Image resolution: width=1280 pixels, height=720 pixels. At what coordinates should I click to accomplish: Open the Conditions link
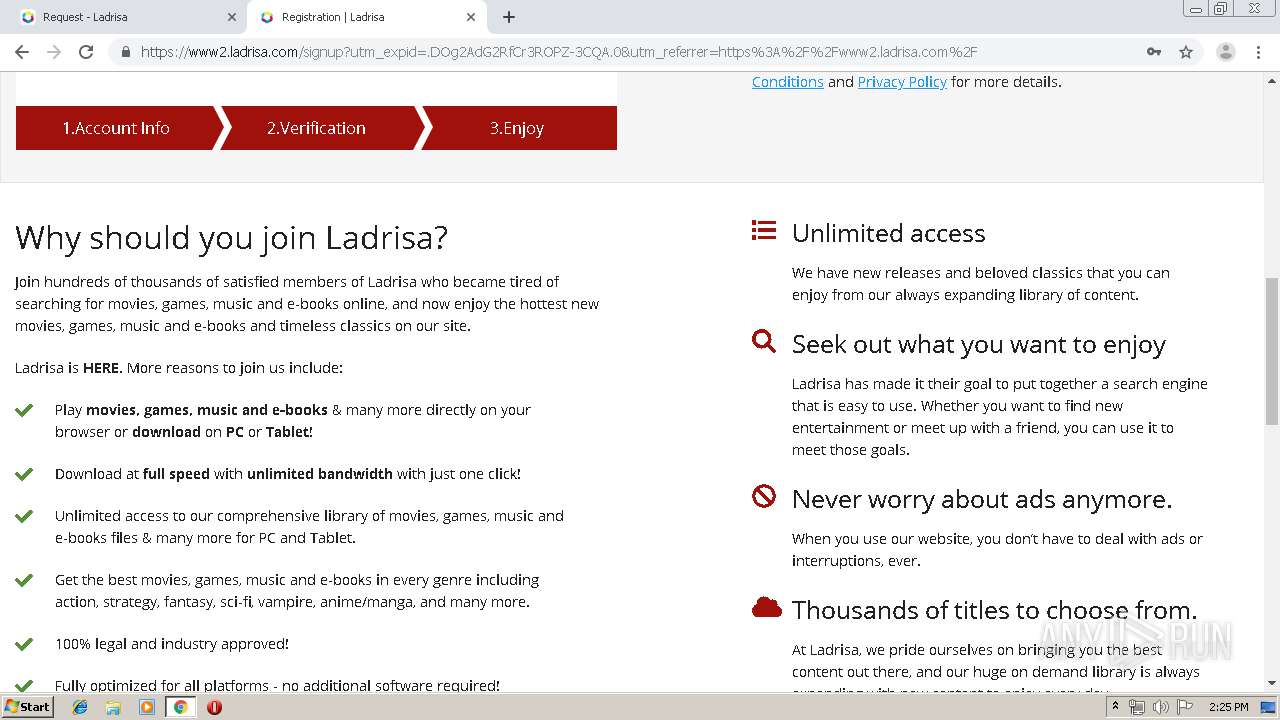[x=788, y=82]
